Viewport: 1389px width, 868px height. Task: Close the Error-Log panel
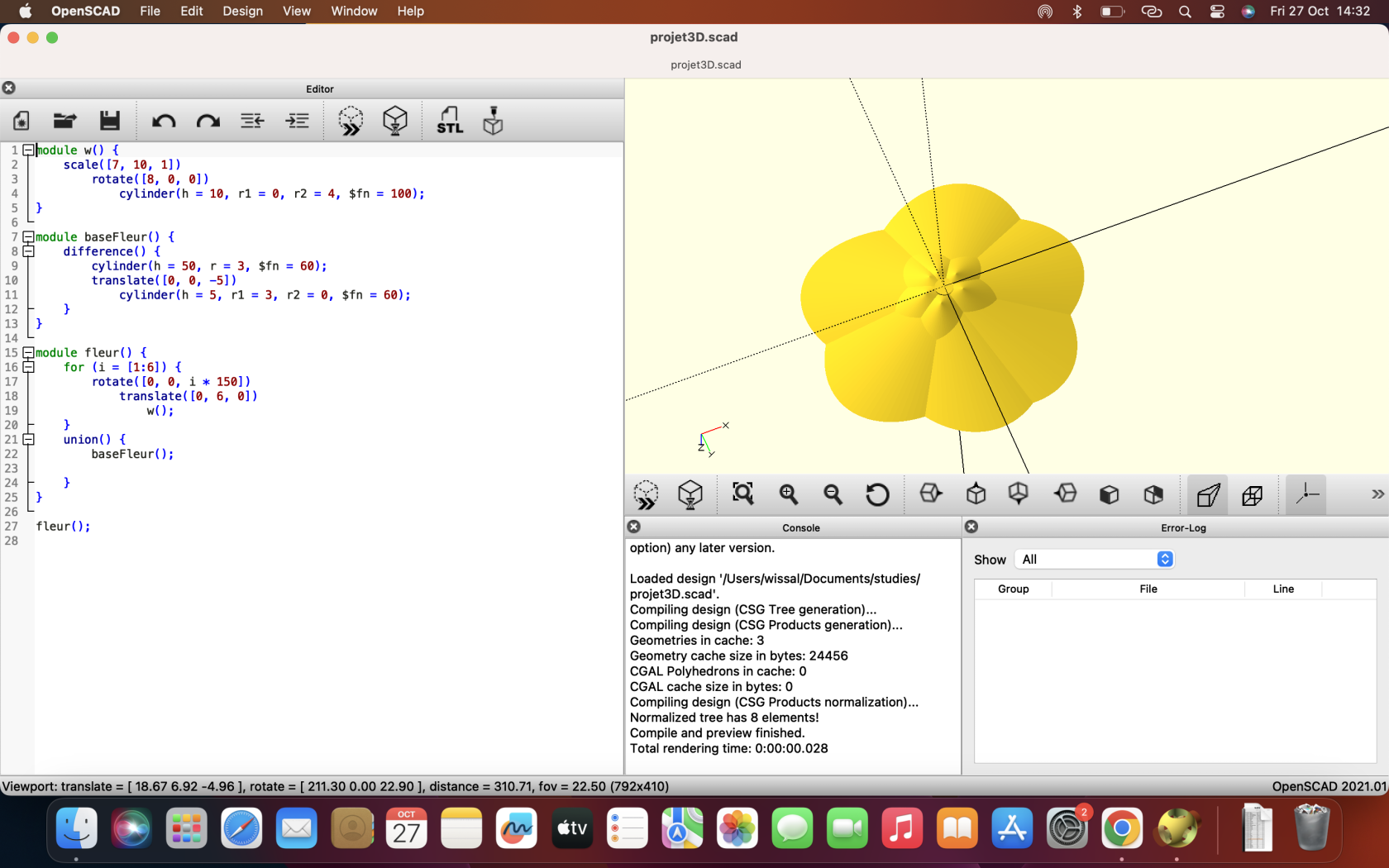(971, 527)
